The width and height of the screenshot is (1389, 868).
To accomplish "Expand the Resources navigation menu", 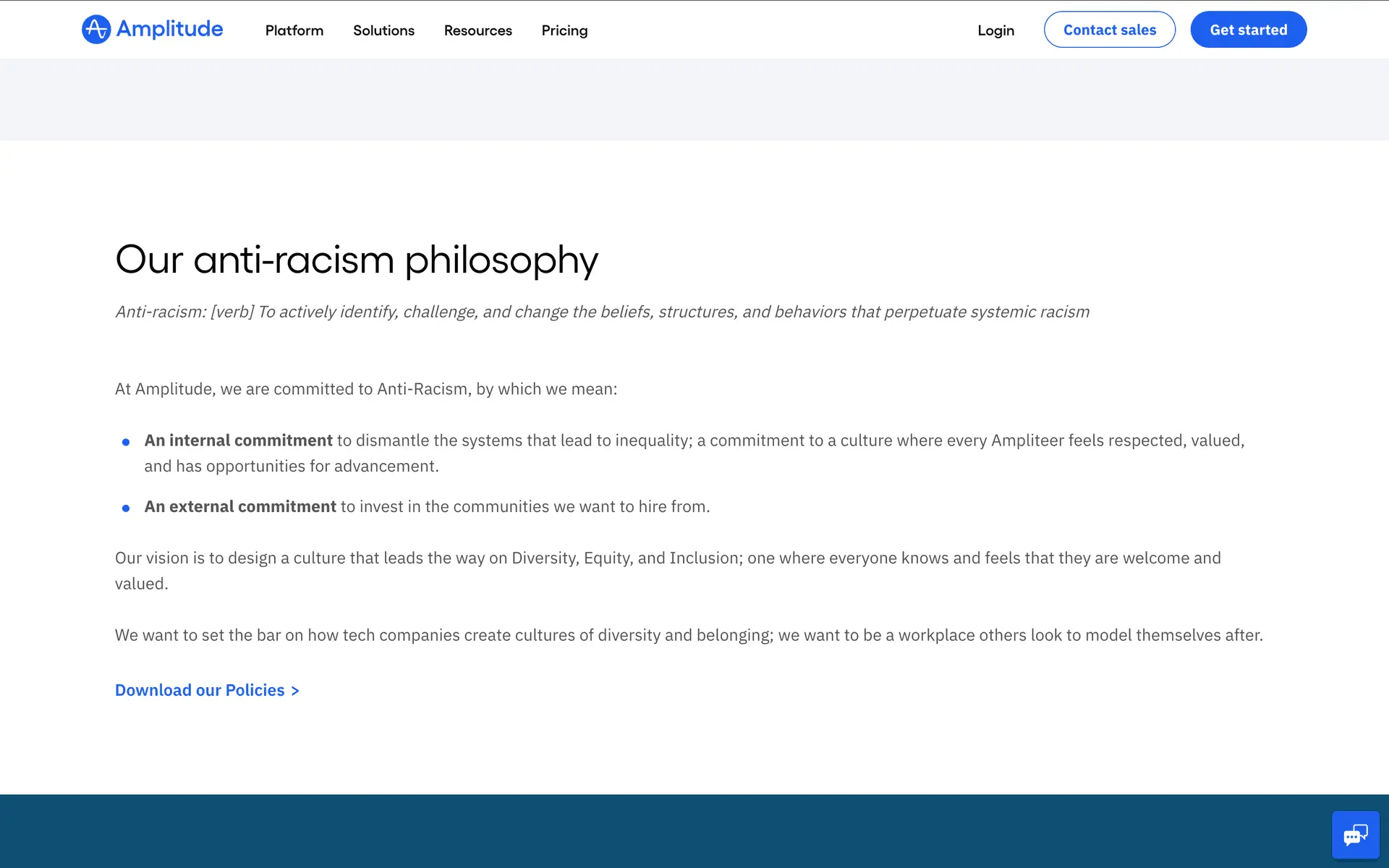I will [477, 30].
